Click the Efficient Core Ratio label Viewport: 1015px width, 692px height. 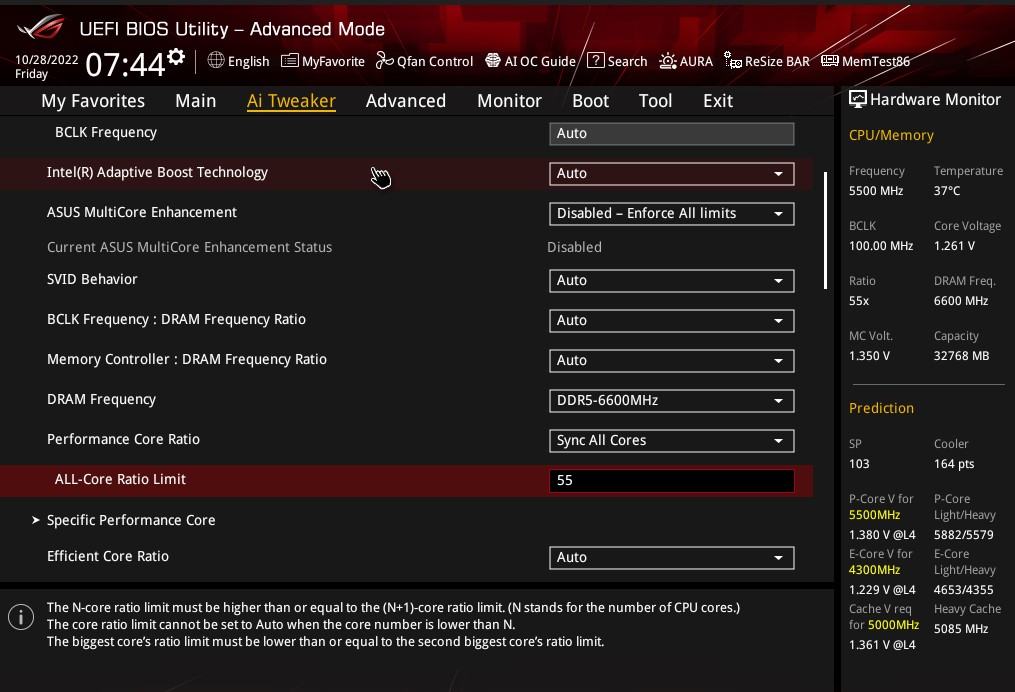[x=107, y=556]
